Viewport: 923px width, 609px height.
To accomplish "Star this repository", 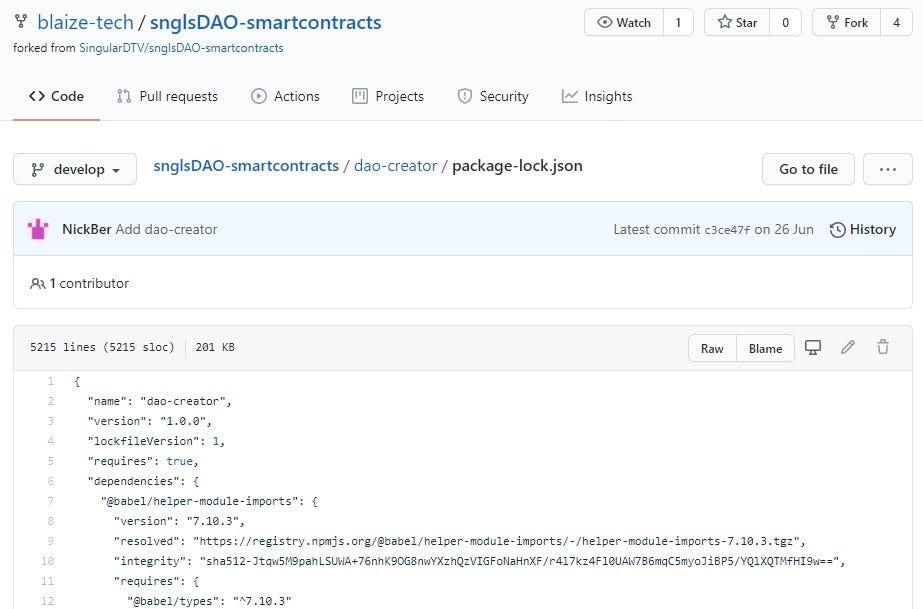I will click(x=737, y=22).
